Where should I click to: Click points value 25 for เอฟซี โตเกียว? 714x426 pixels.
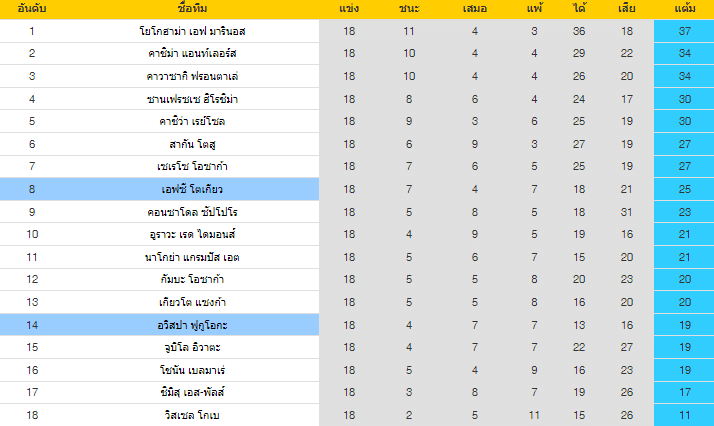684,189
